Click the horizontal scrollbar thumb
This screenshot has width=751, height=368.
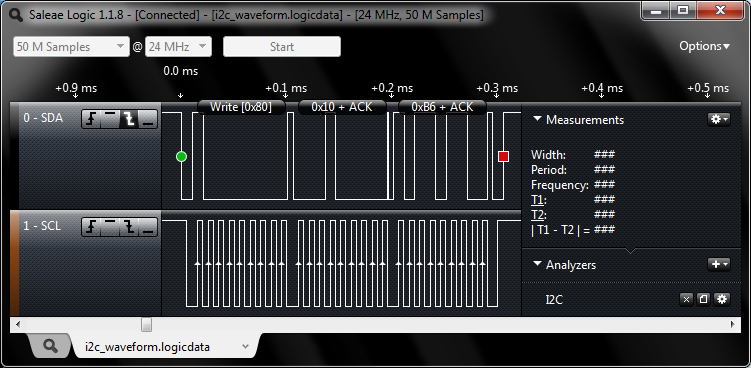pos(147,324)
